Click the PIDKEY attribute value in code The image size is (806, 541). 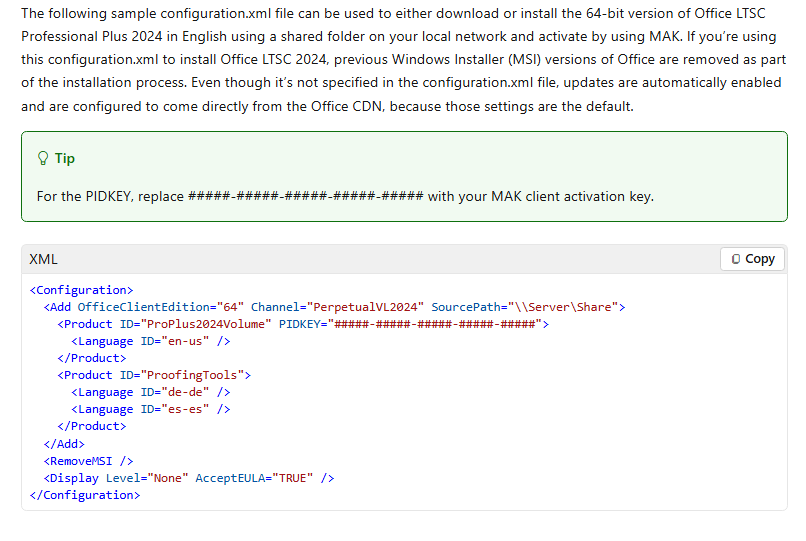(435, 324)
